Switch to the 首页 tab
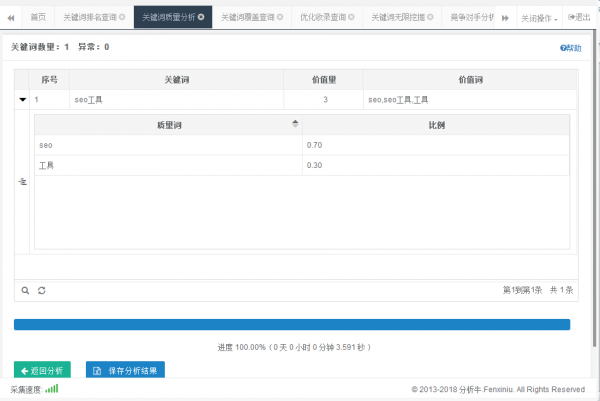Image resolution: width=600 pixels, height=401 pixels. [x=37, y=18]
